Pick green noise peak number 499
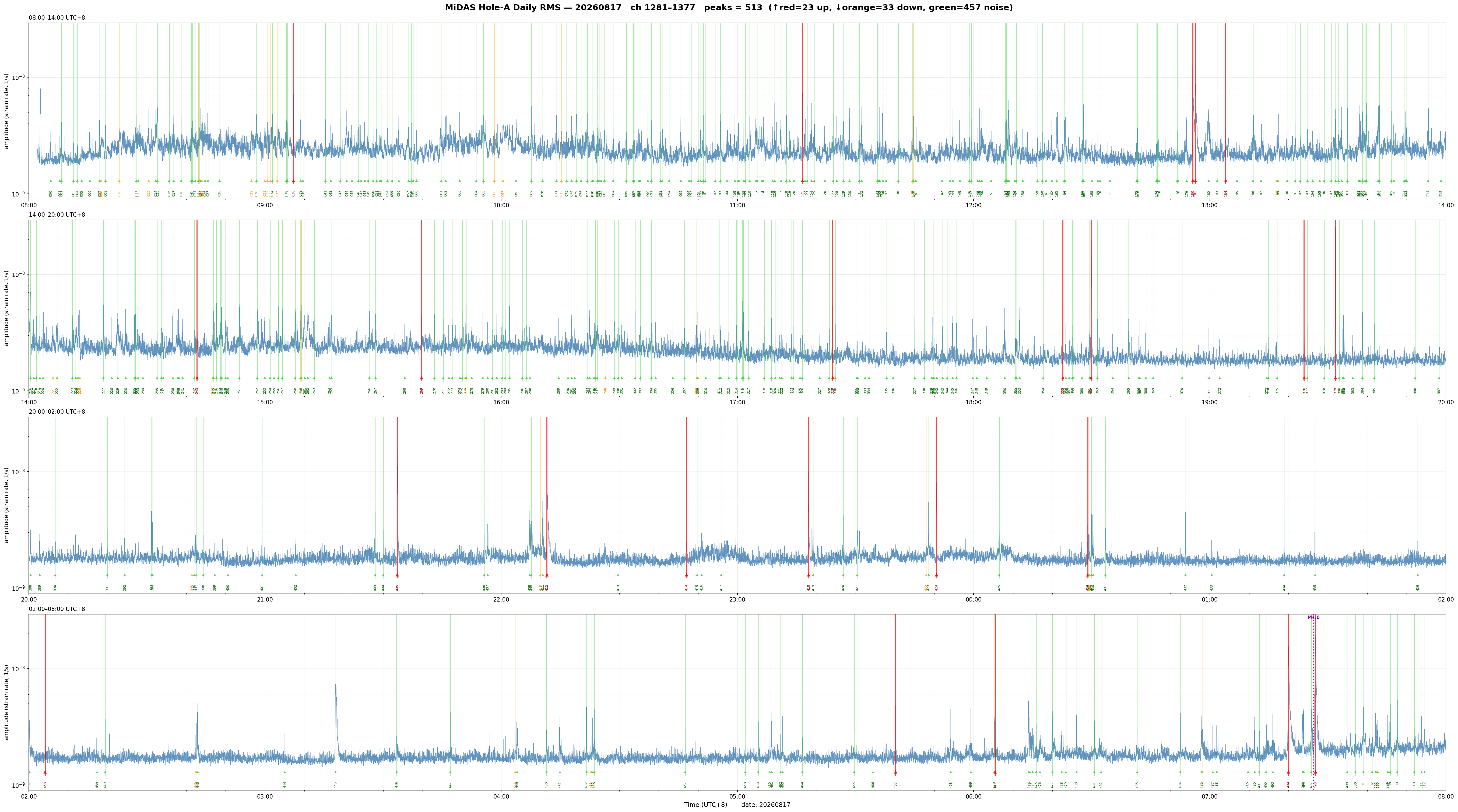 [x=1347, y=785]
